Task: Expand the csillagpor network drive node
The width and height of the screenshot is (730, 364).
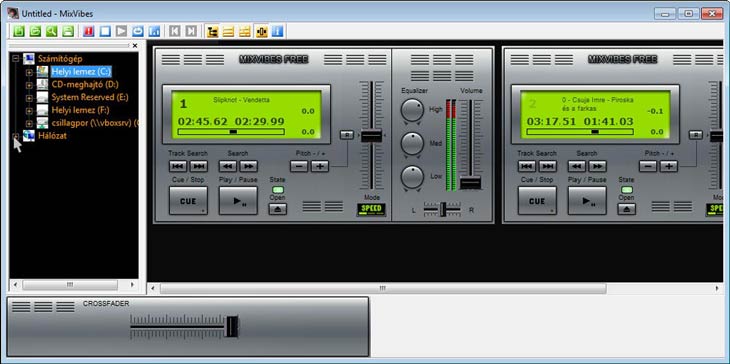Action: click(x=29, y=123)
